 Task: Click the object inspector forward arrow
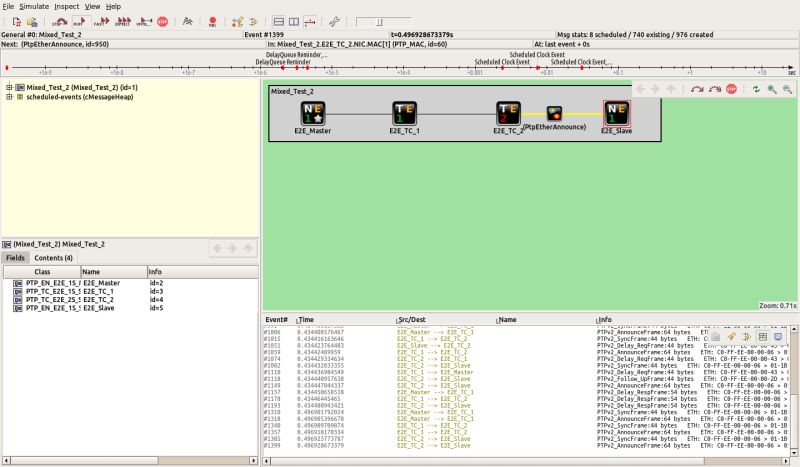pyautogui.click(x=233, y=249)
